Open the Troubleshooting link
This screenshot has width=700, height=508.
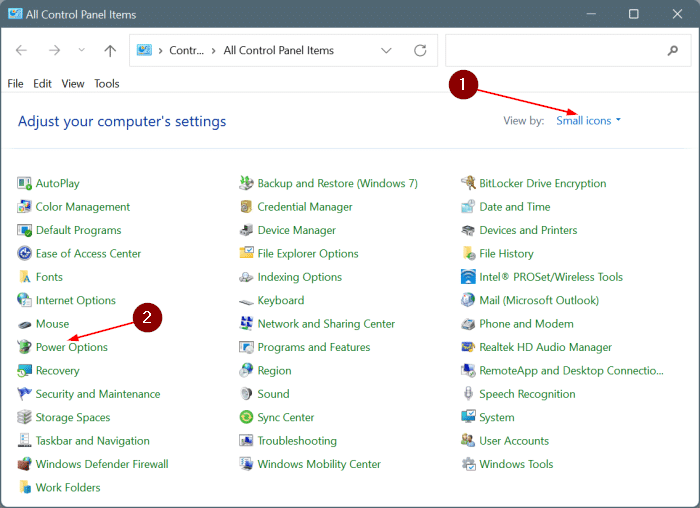tap(297, 441)
